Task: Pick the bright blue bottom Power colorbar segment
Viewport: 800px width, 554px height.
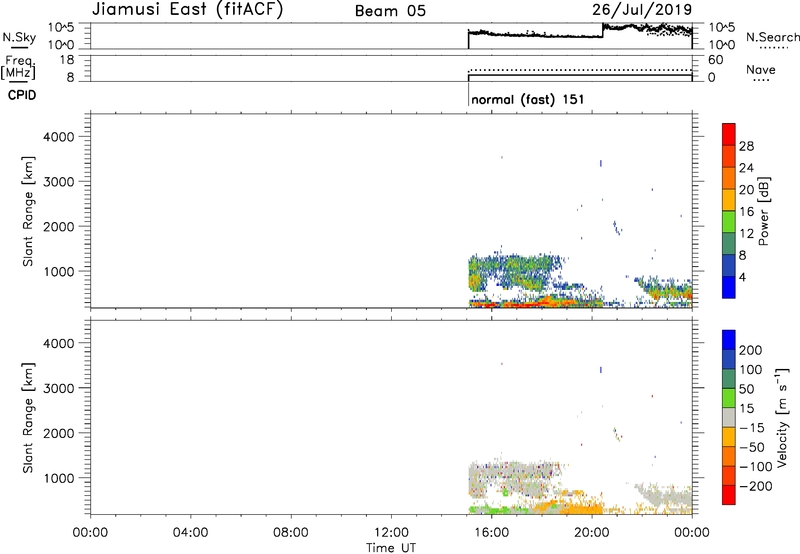Action: pos(729,287)
